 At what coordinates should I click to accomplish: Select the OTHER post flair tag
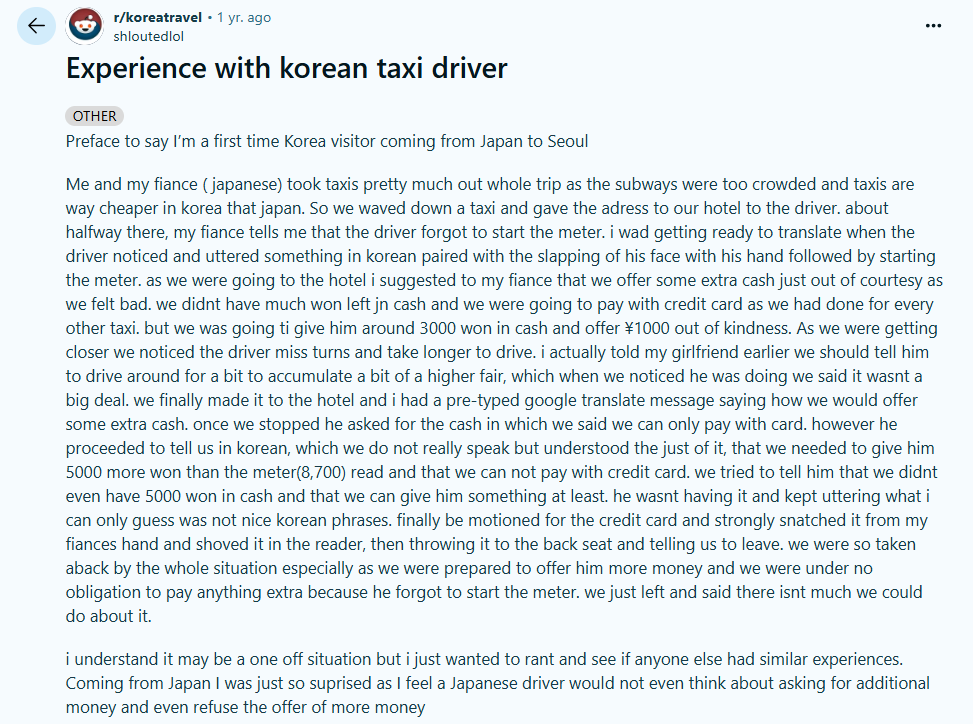pyautogui.click(x=94, y=116)
